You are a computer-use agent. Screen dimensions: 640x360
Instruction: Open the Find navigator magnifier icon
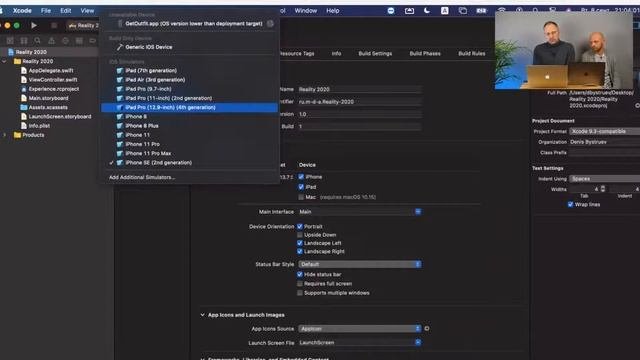tap(38, 40)
